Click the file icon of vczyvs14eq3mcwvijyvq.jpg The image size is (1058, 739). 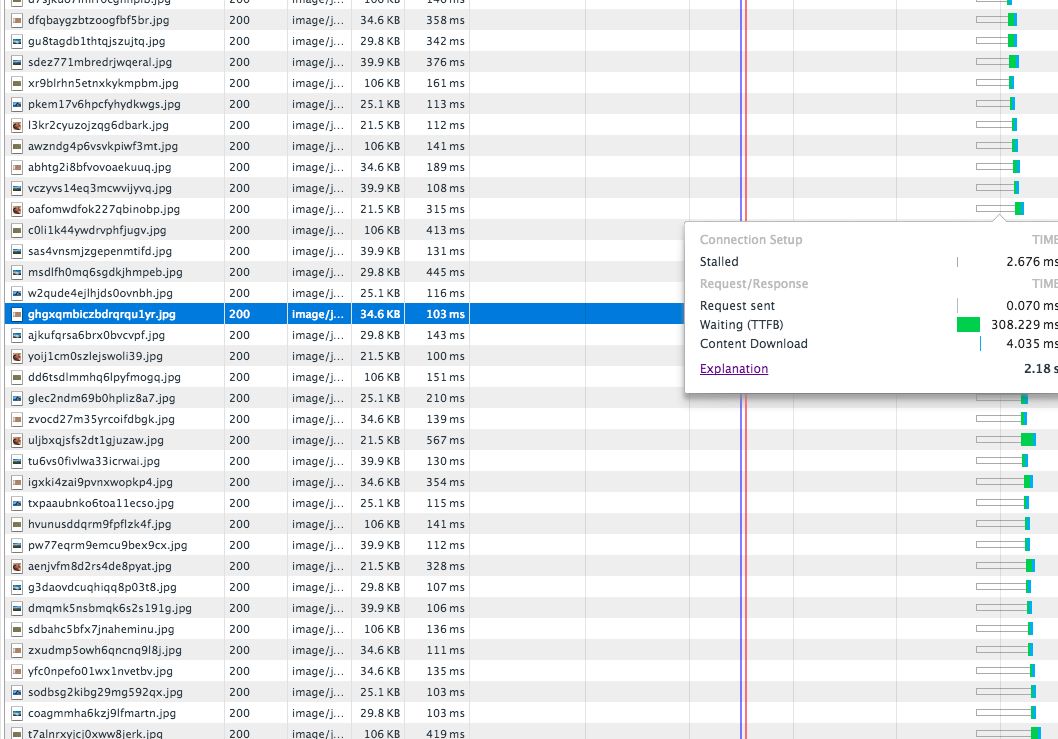point(17,188)
